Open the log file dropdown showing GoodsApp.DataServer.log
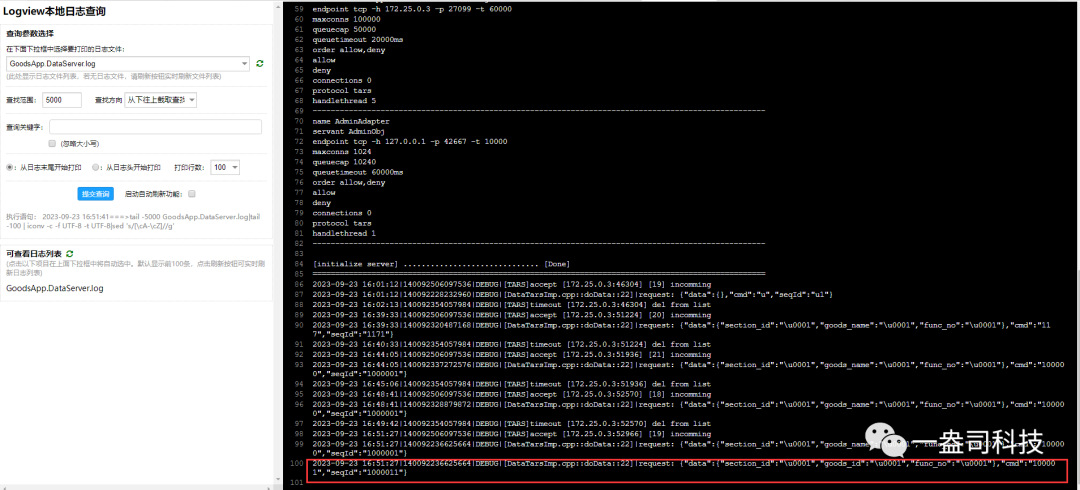This screenshot has height=490, width=1080. point(128,63)
